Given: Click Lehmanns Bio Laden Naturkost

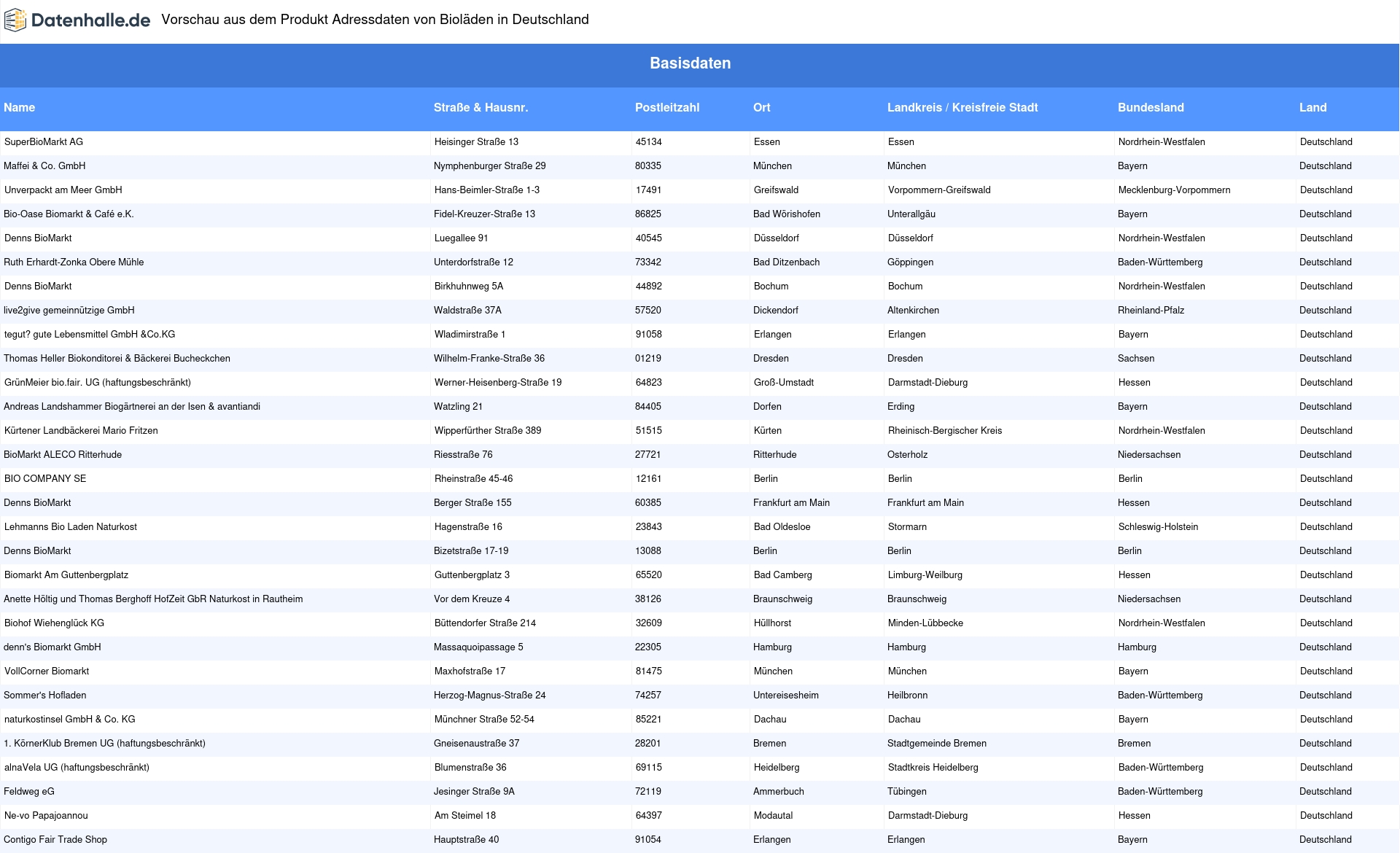Looking at the screenshot, I should [71, 527].
